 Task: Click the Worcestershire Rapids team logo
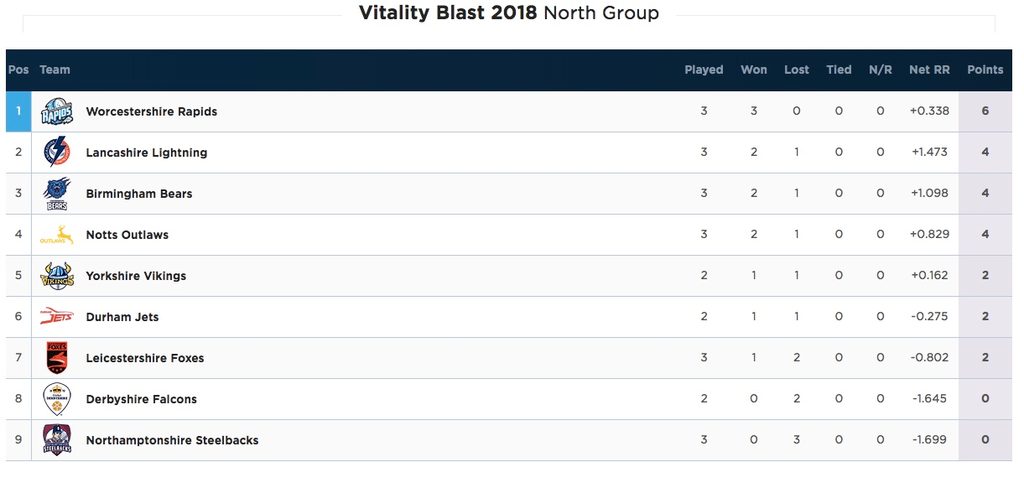[57, 112]
